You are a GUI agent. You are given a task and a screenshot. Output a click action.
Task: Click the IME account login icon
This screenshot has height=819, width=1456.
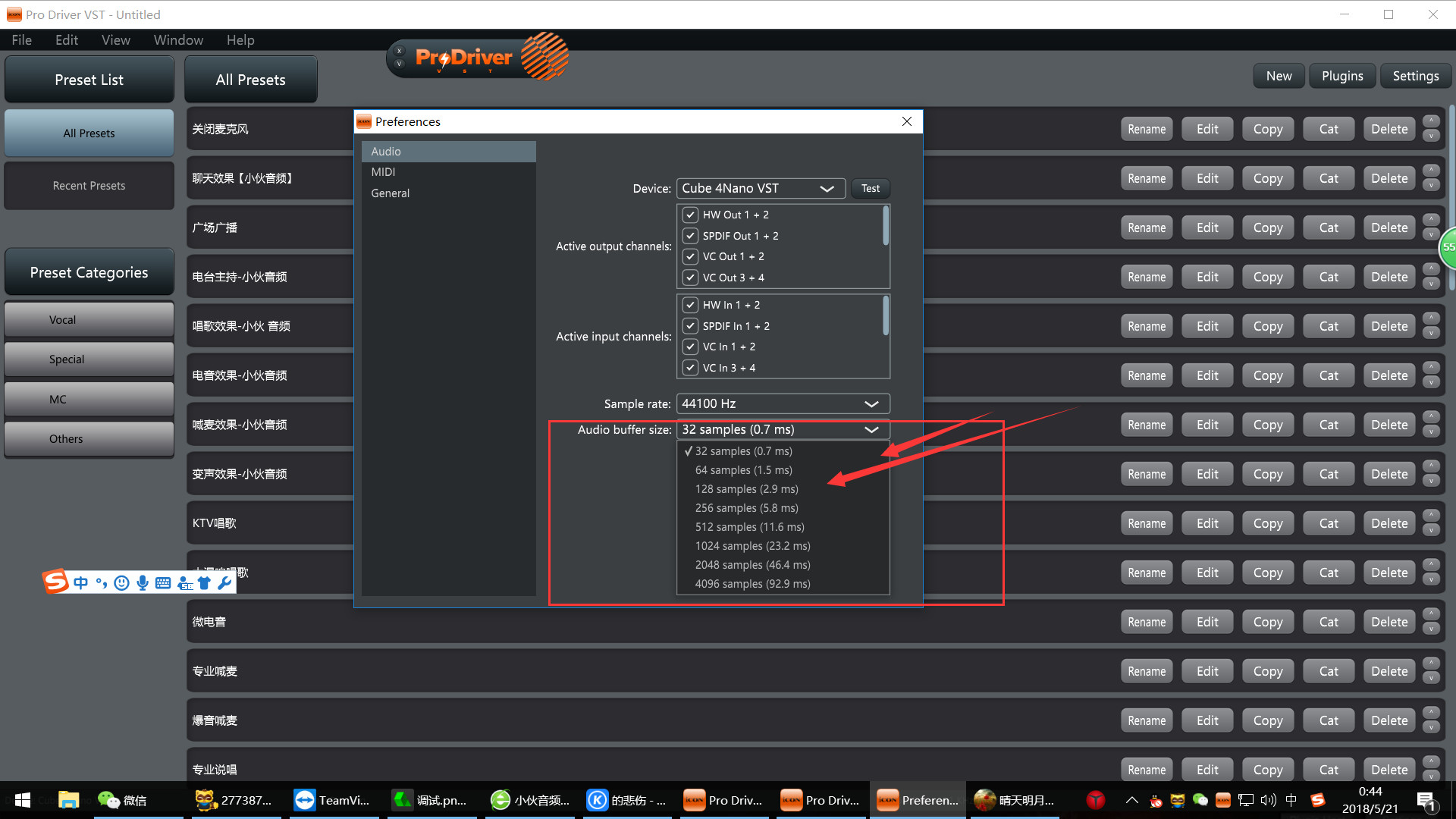[184, 583]
